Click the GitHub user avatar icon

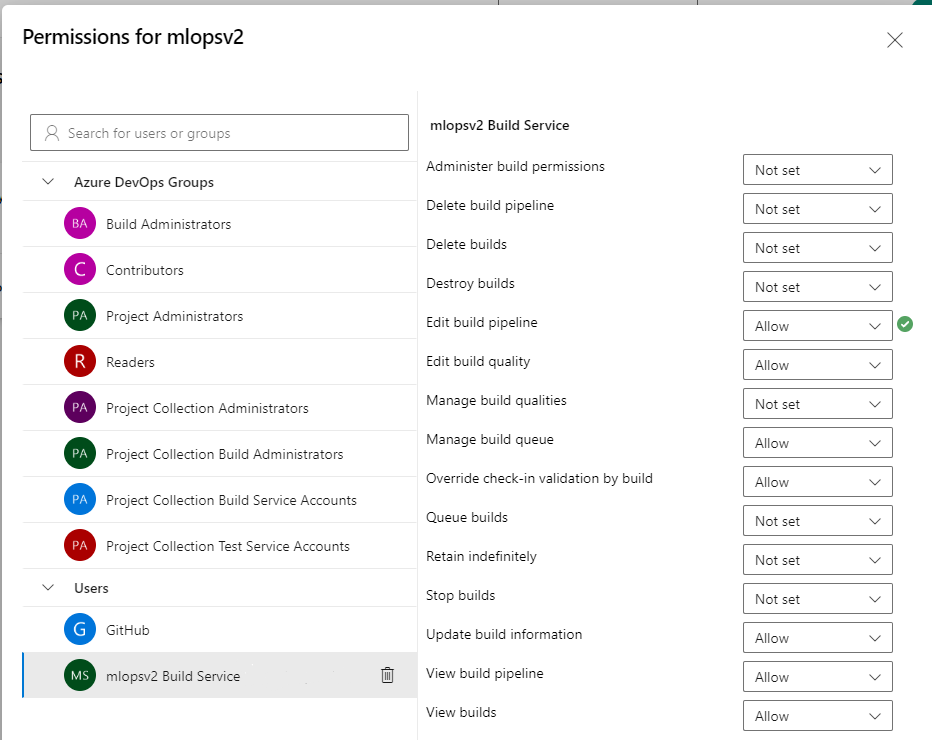click(80, 630)
